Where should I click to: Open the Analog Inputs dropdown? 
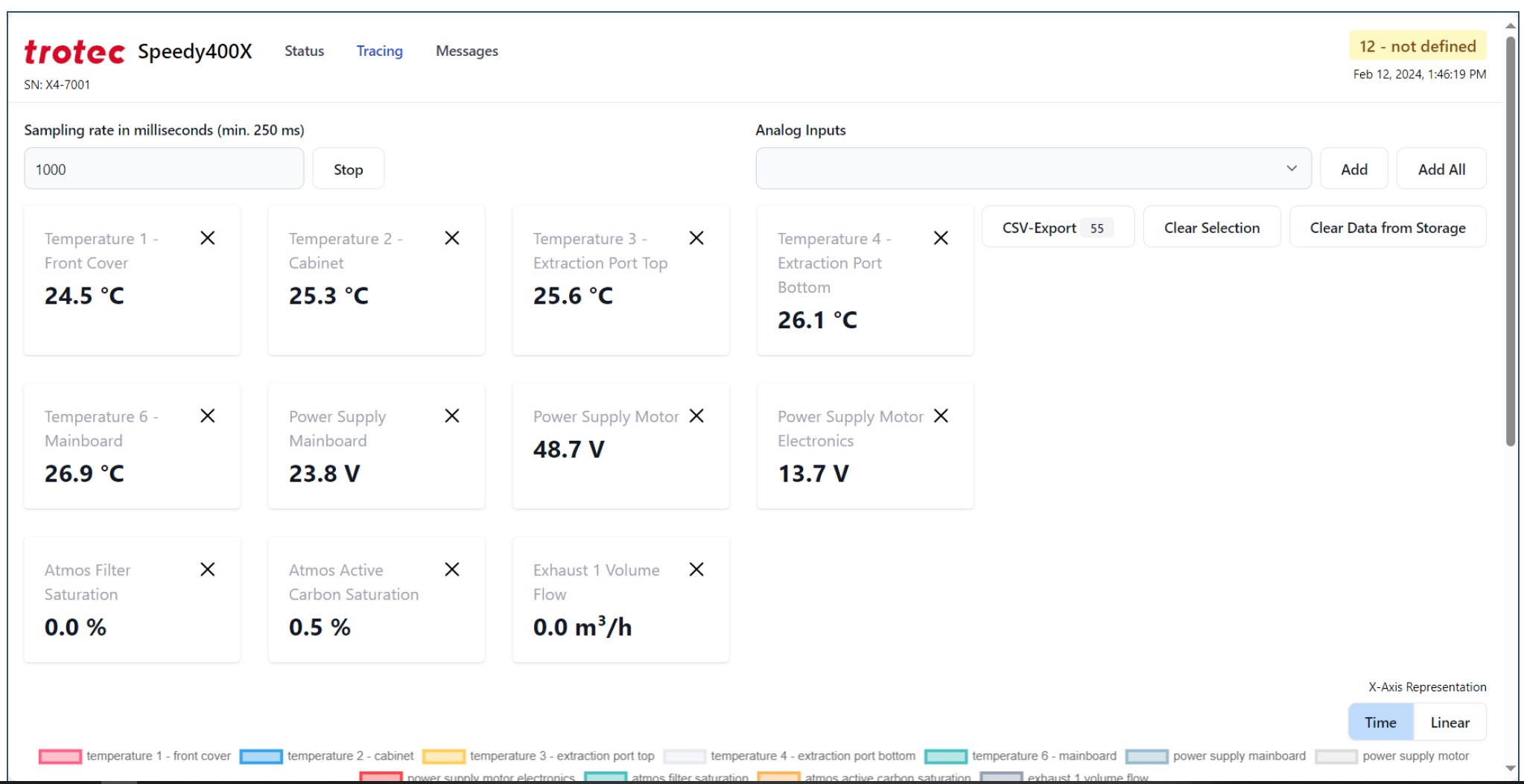(x=1033, y=169)
